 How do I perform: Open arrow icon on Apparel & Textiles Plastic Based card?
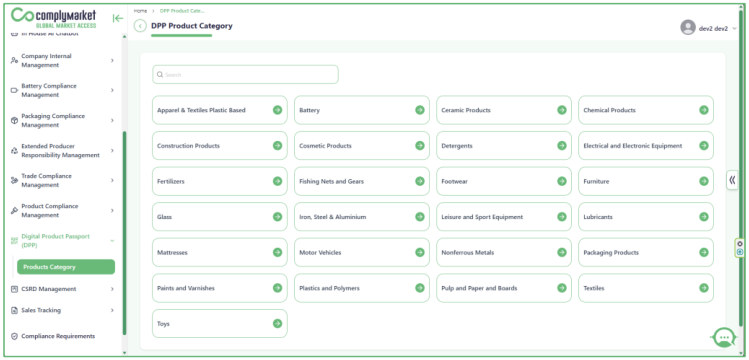pos(278,110)
